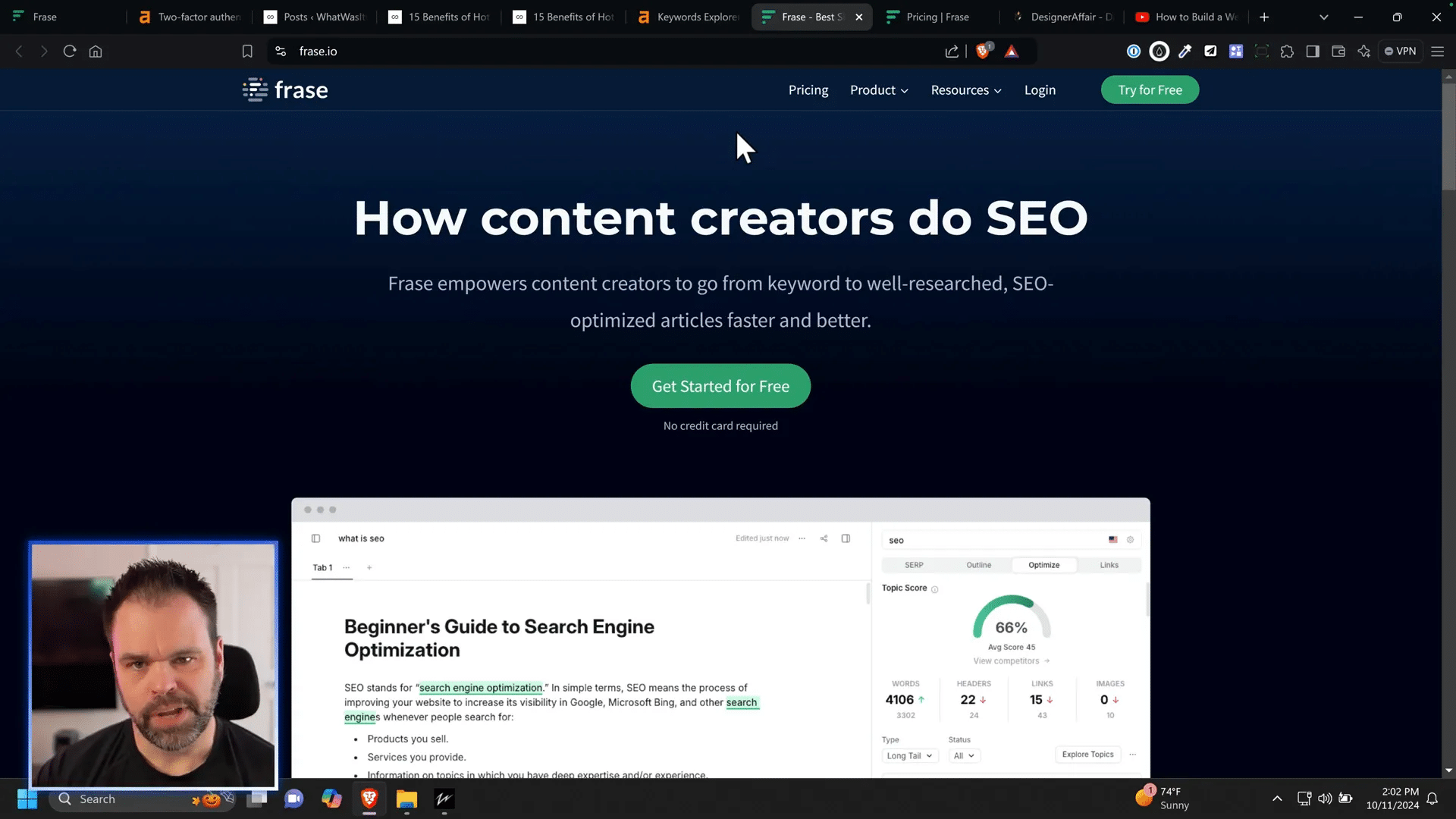This screenshot has height=819, width=1456.
Task: Click the volume icon in system tray
Action: coord(1325,799)
